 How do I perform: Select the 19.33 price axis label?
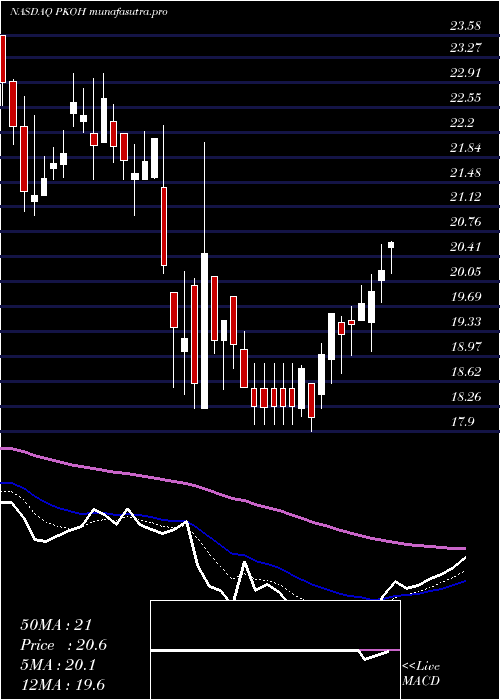pos(465,321)
